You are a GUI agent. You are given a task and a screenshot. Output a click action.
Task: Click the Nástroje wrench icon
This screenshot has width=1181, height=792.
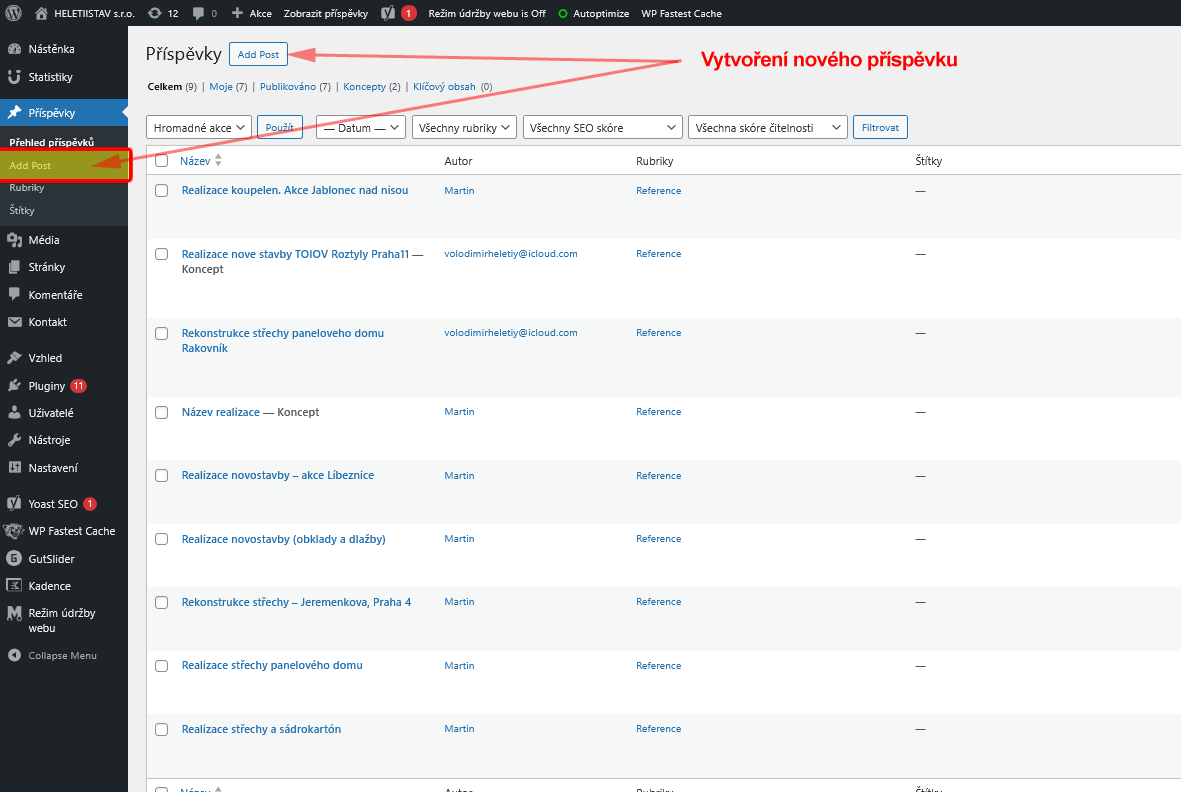tap(14, 440)
